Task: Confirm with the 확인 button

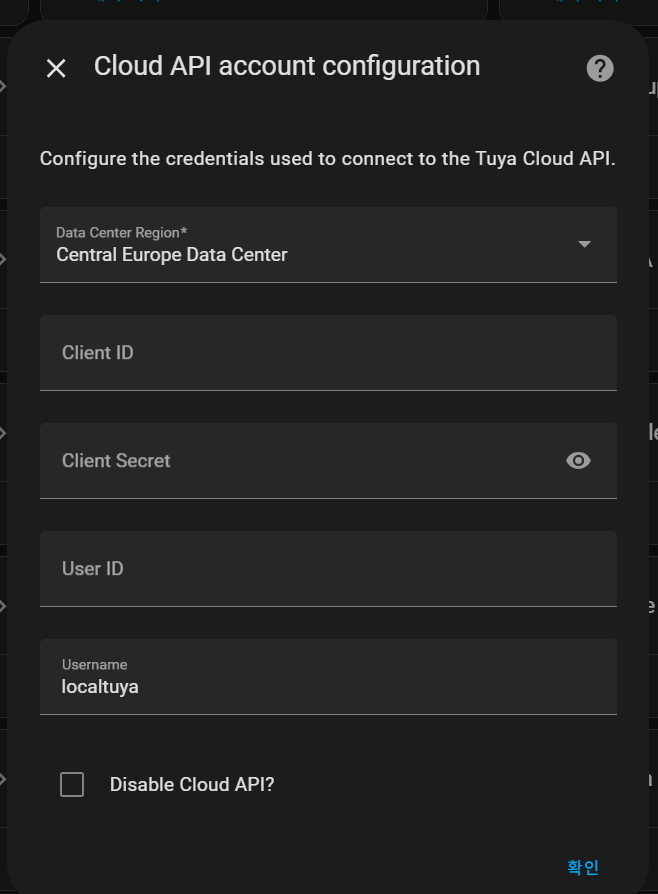Action: click(x=583, y=867)
